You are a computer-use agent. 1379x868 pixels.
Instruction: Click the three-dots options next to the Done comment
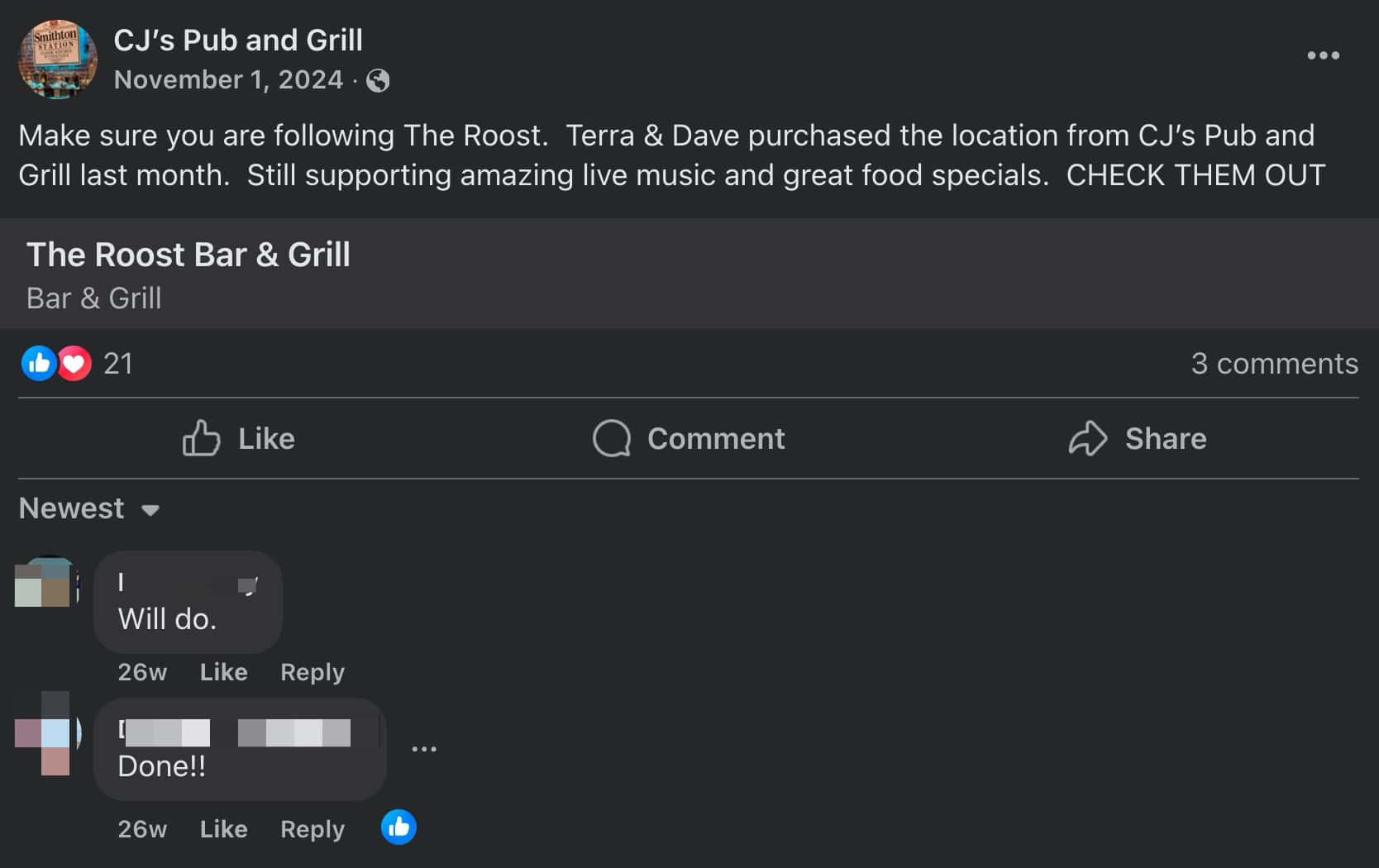coord(424,746)
